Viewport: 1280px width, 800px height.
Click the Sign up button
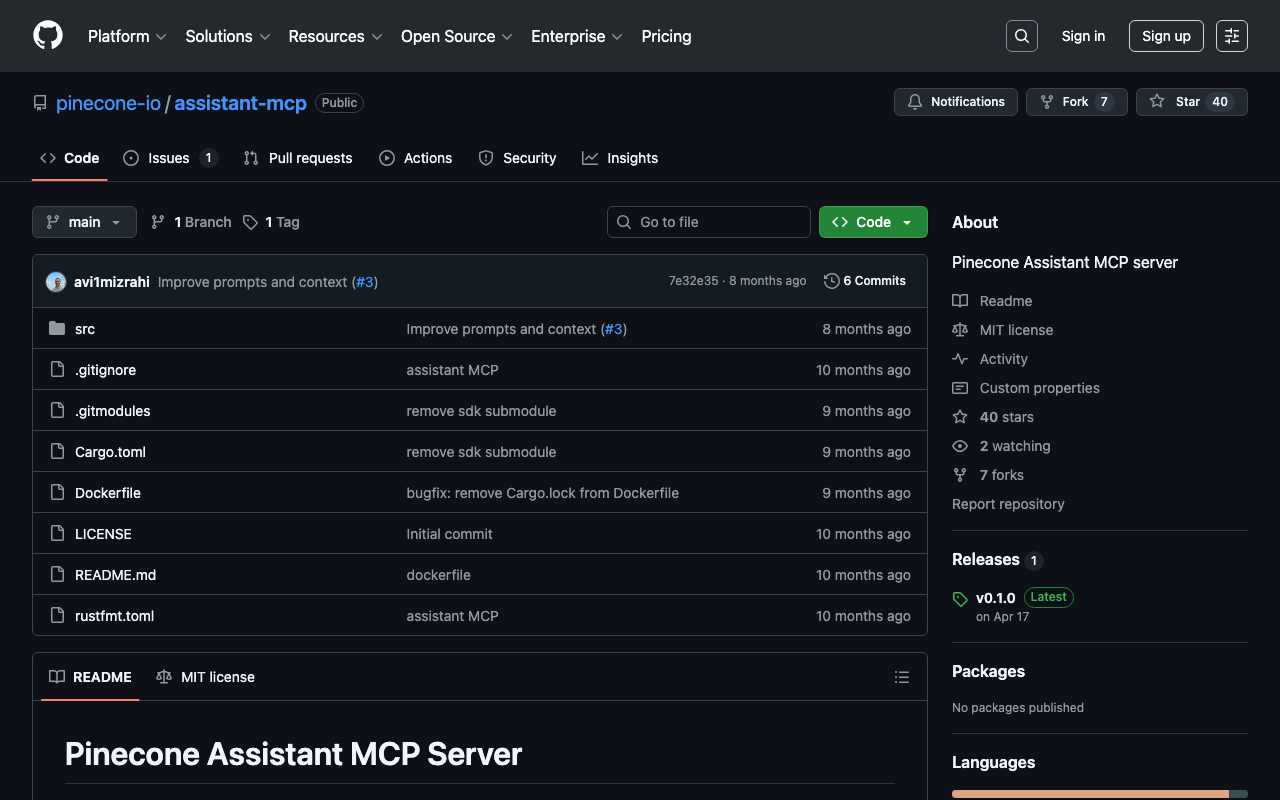(1165, 36)
